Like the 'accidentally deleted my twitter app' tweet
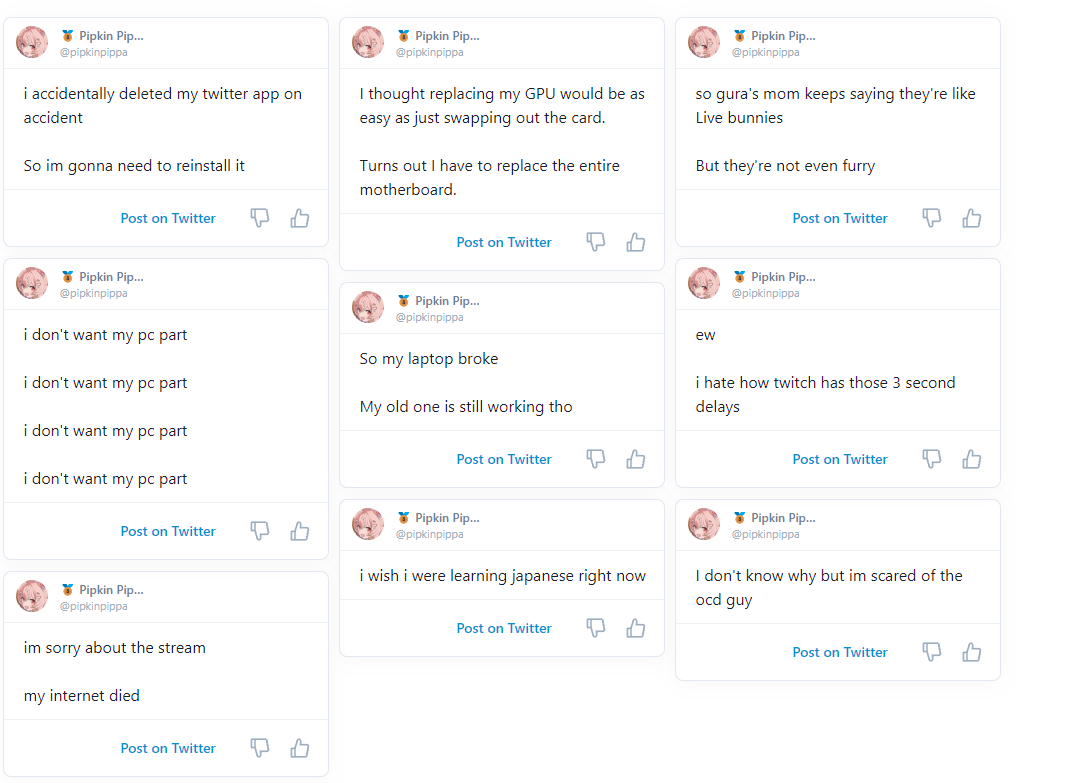Viewport: 1072px width, 783px height. point(299,218)
